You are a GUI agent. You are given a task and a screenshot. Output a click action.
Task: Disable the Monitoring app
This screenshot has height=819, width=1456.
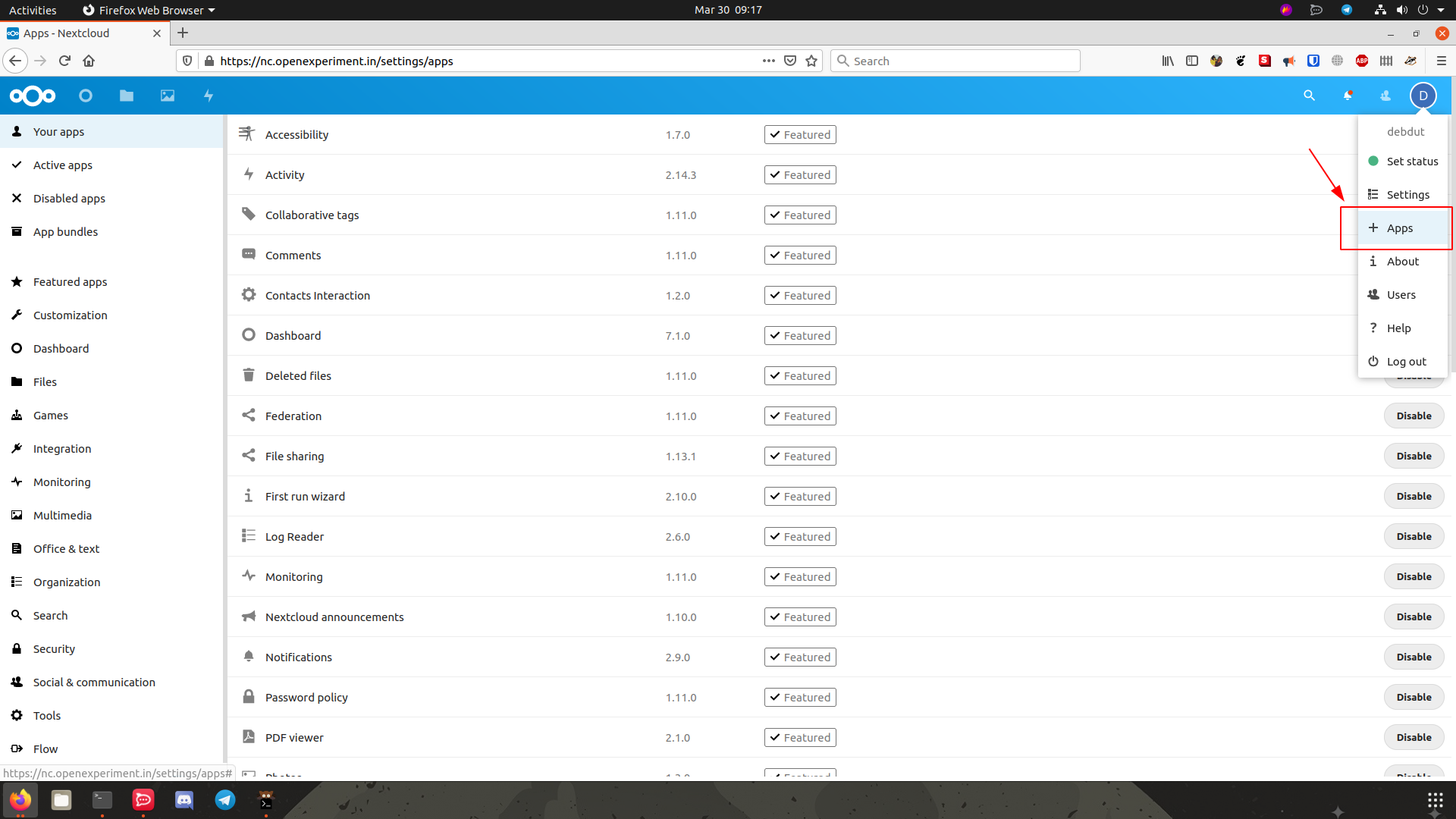pyautogui.click(x=1414, y=576)
